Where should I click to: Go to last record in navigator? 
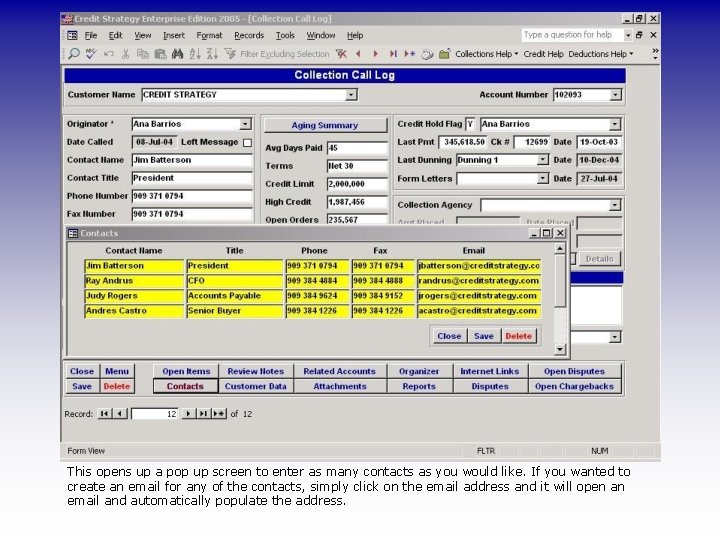[x=202, y=414]
